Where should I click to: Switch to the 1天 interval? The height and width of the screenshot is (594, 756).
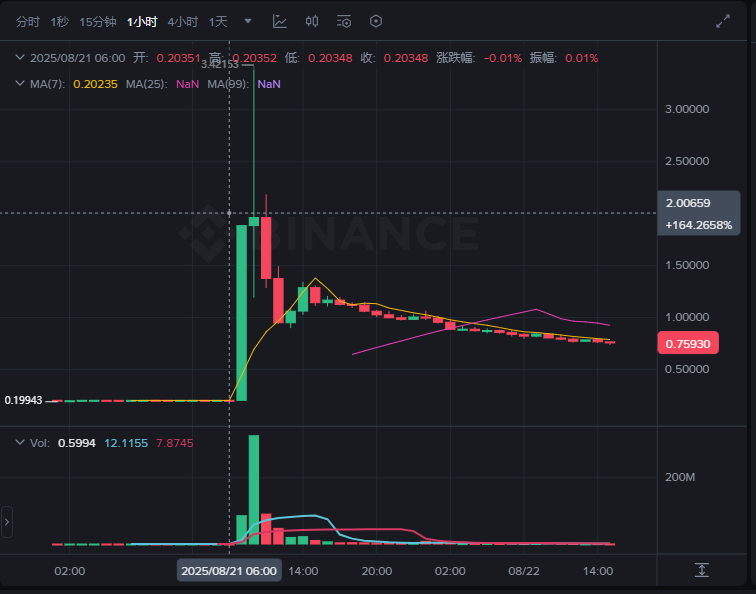[218, 22]
